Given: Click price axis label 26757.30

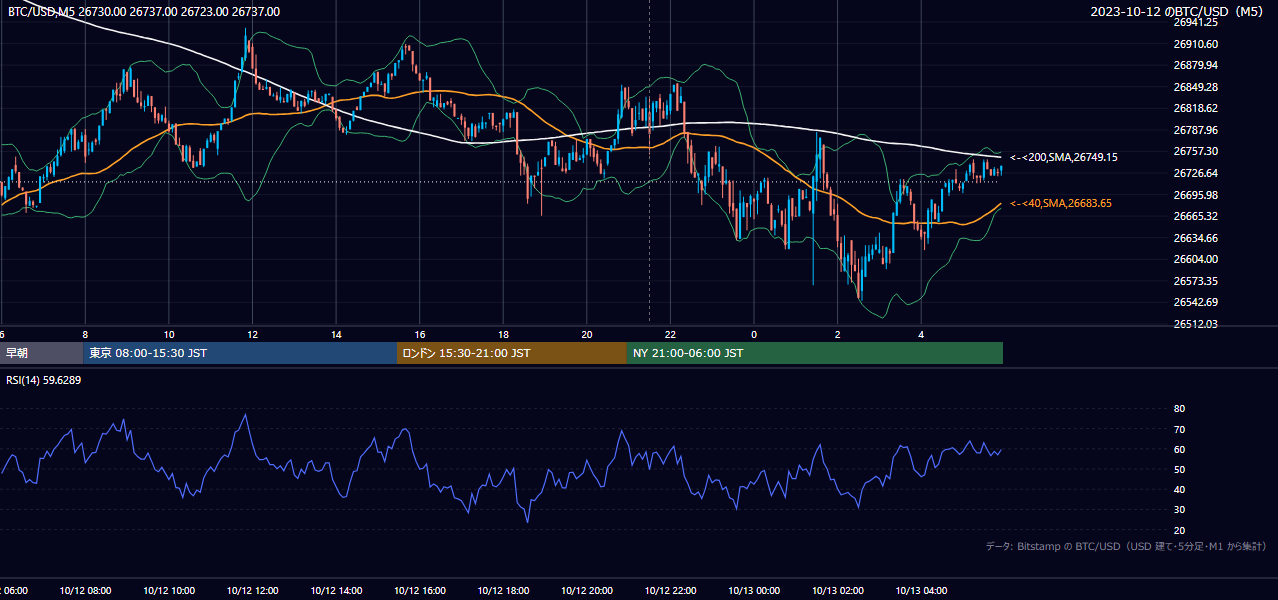Looking at the screenshot, I should coord(1195,151).
